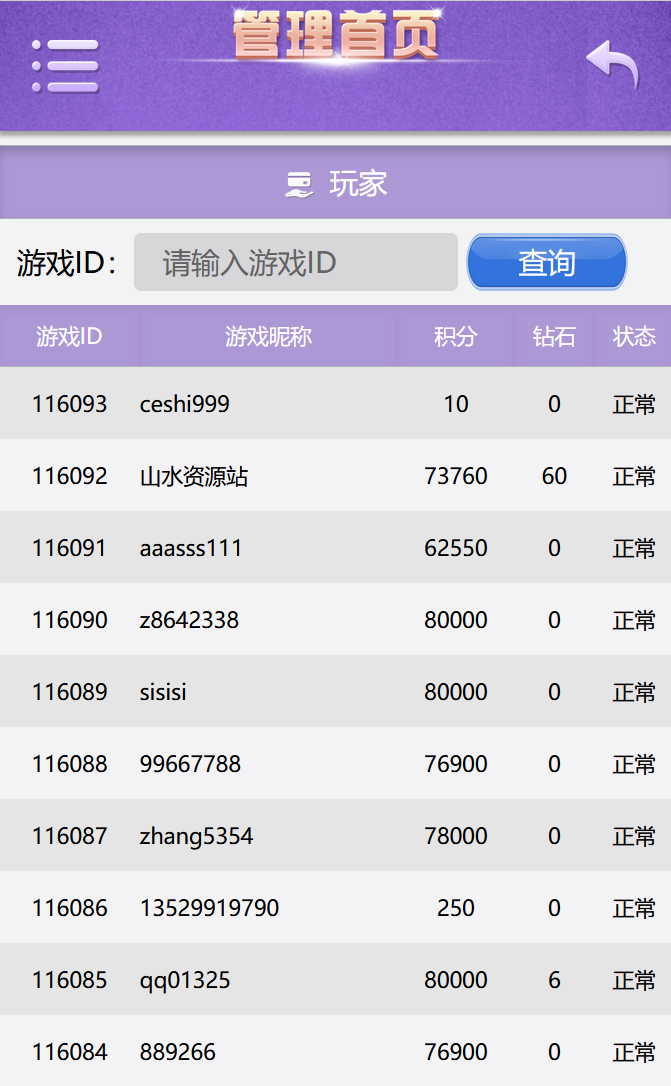Click the 钻石 column header
This screenshot has height=1086, width=671.
coord(554,337)
